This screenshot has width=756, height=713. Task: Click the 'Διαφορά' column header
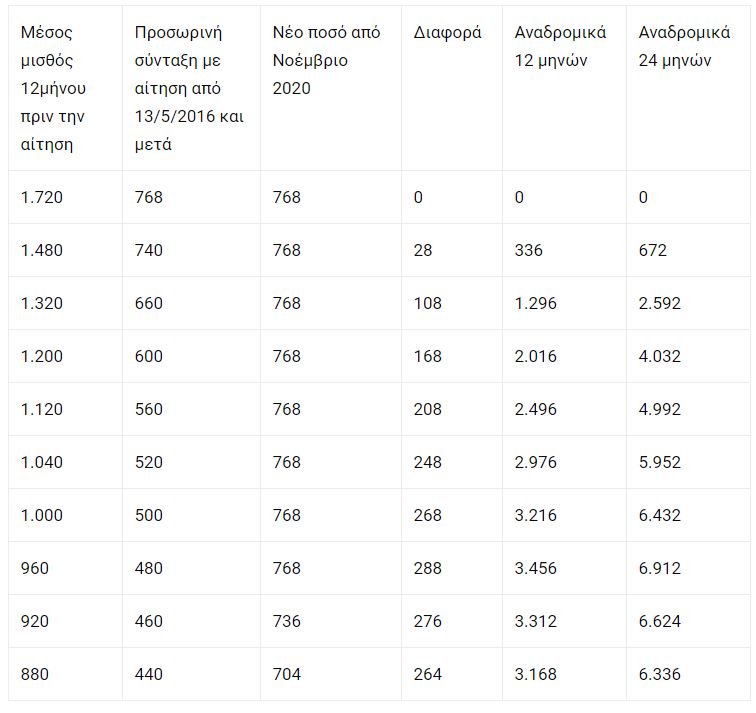[x=447, y=33]
